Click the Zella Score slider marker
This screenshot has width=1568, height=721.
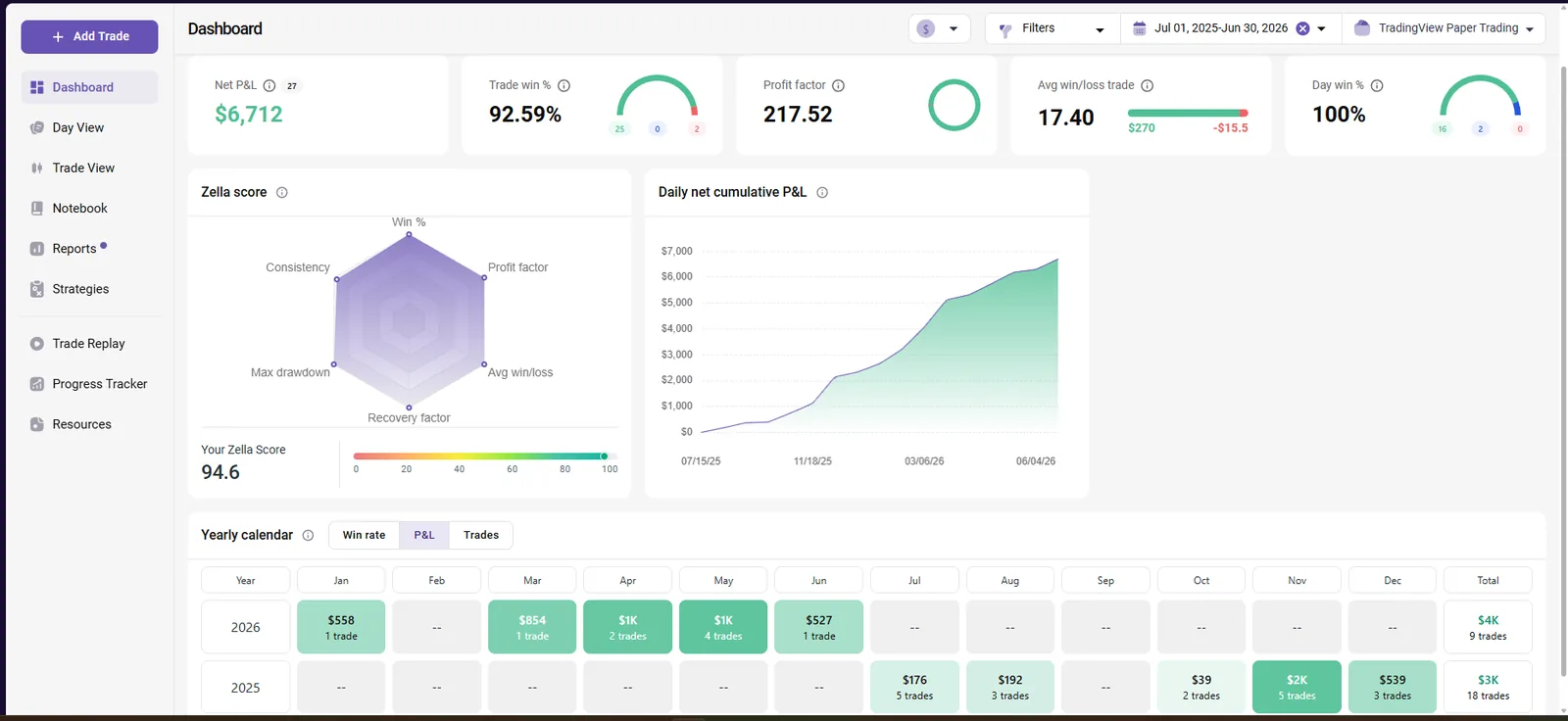click(604, 456)
